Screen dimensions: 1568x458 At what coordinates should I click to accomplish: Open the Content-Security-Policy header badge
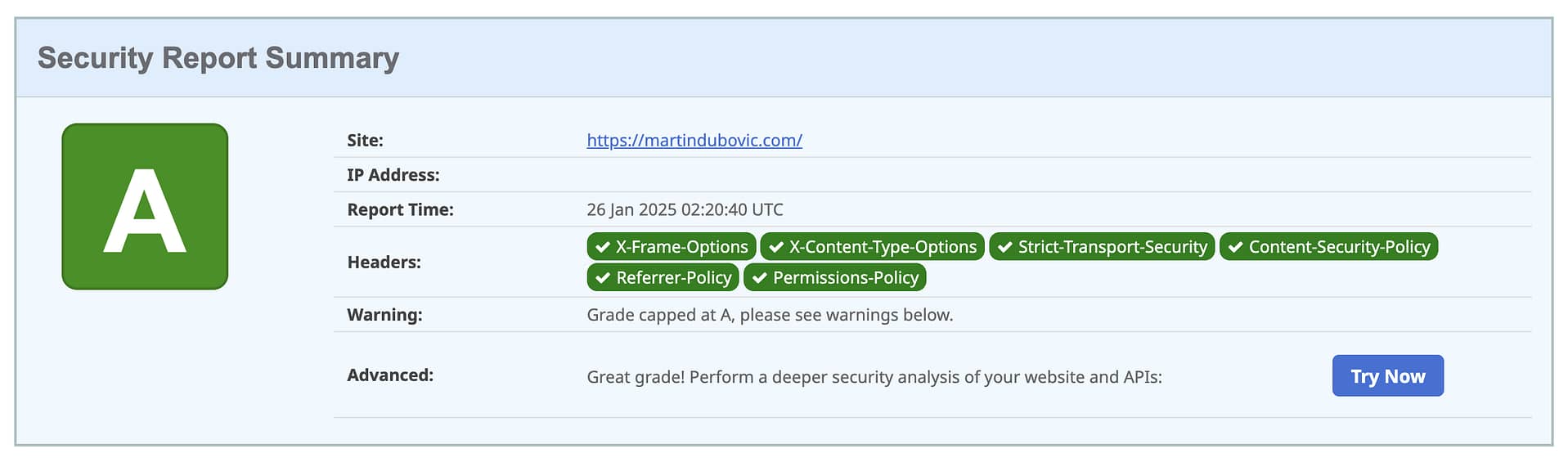1328,247
